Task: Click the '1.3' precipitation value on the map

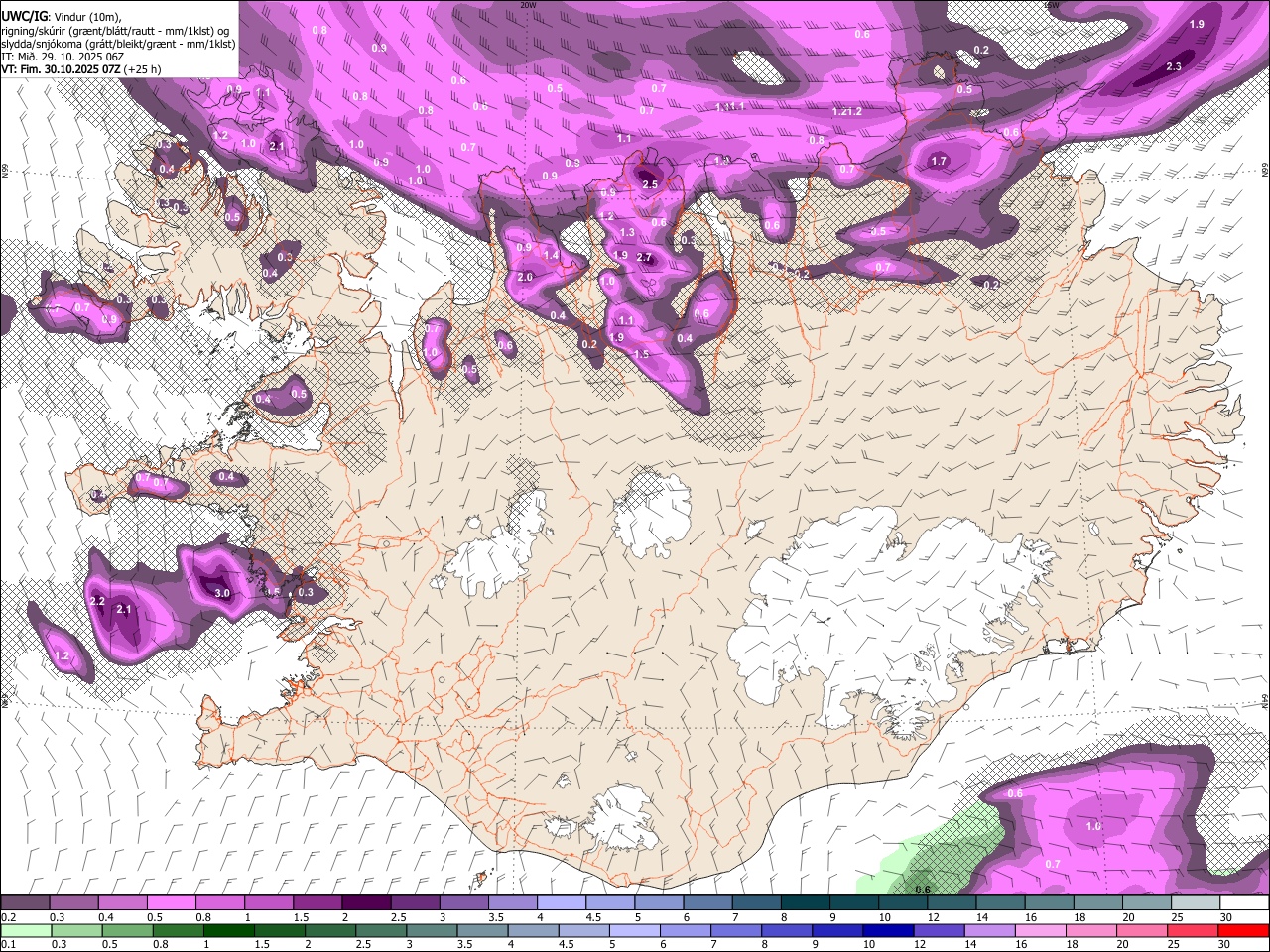Action: [627, 232]
